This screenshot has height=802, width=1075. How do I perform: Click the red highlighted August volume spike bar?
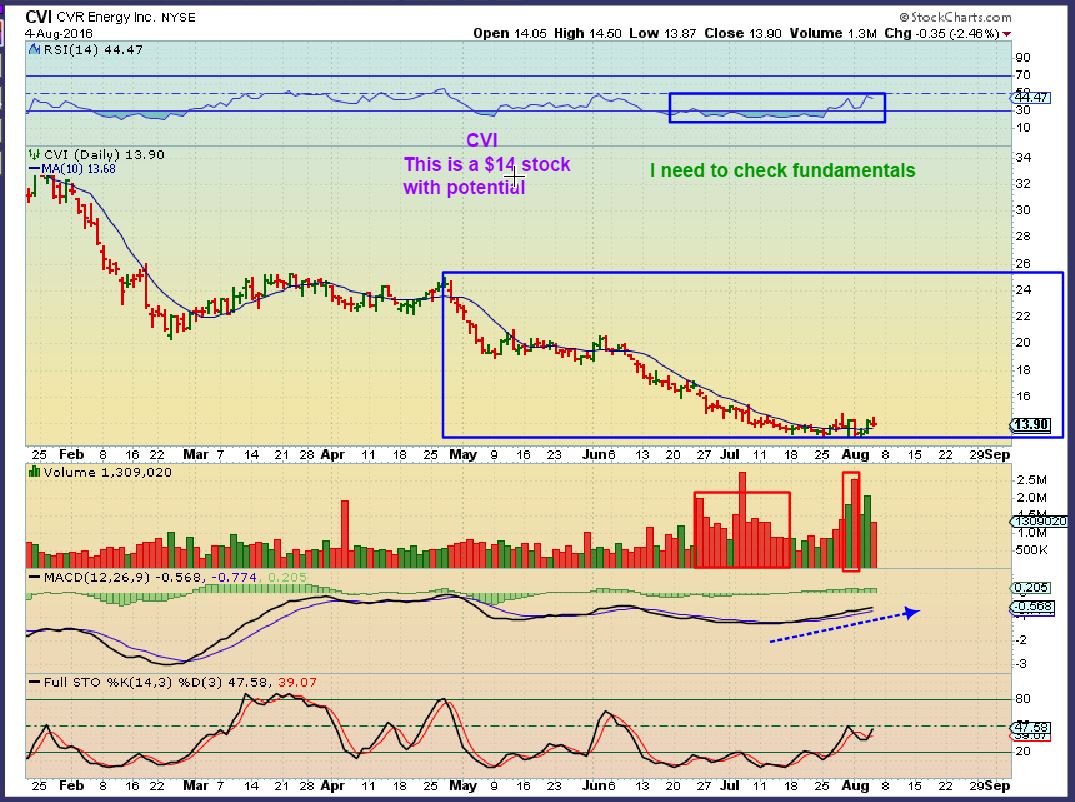(851, 521)
